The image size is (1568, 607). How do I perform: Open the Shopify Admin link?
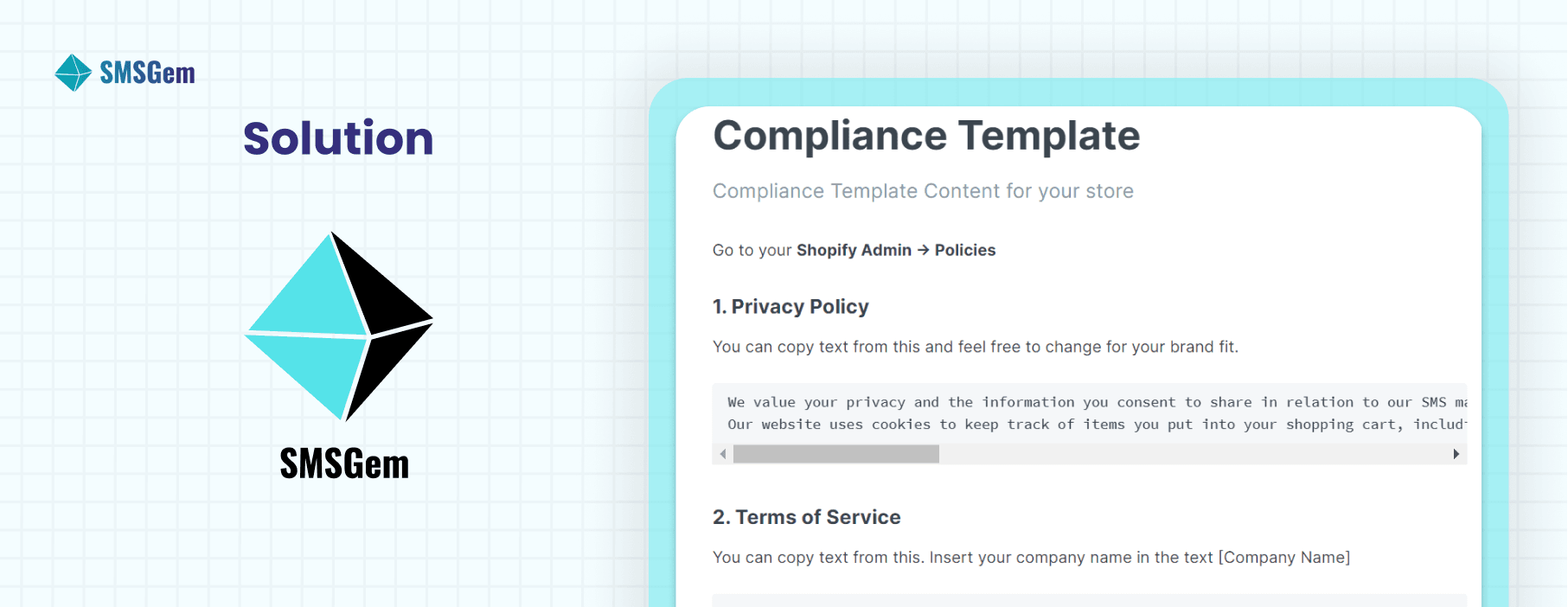click(x=854, y=250)
